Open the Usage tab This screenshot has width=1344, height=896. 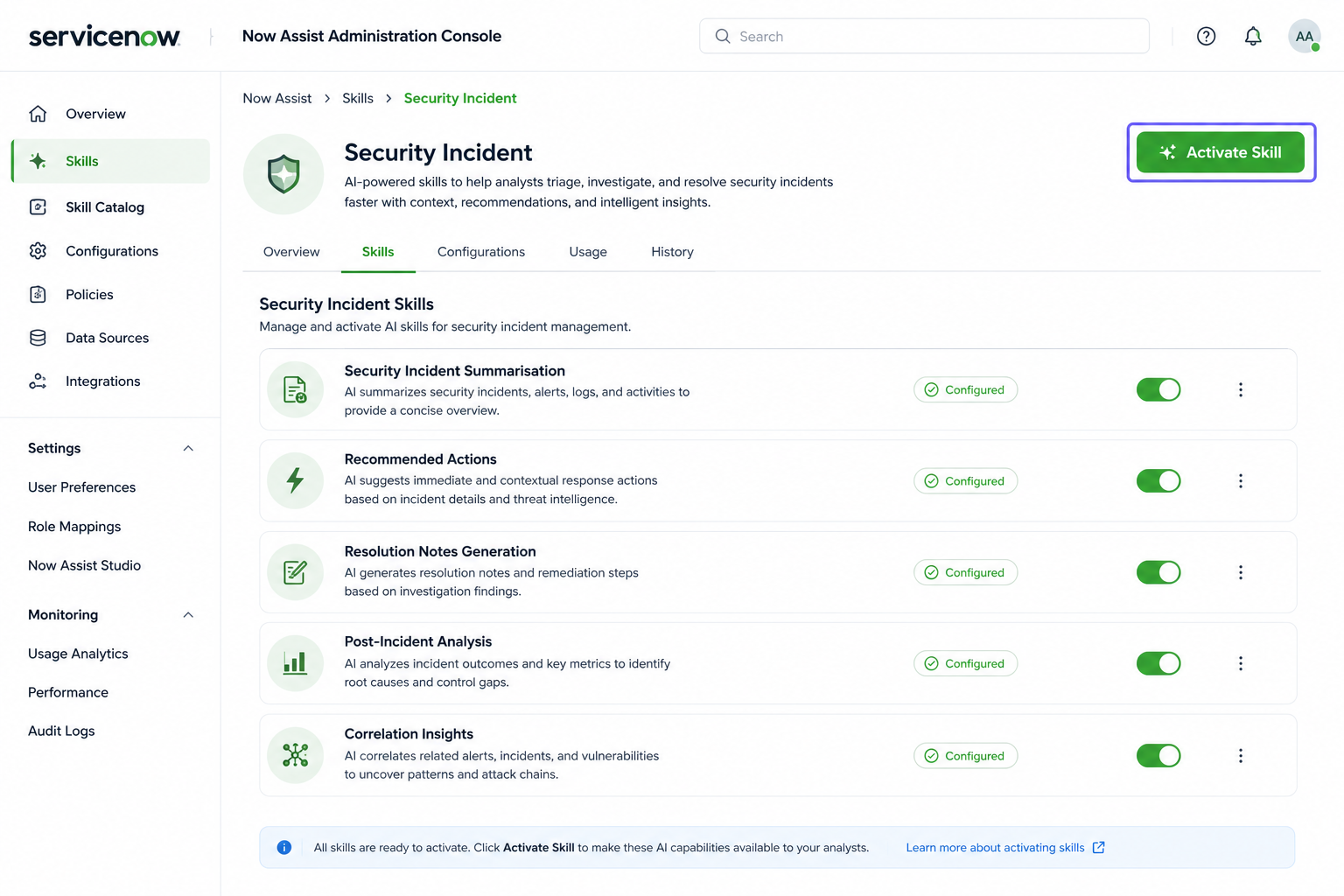(x=588, y=252)
